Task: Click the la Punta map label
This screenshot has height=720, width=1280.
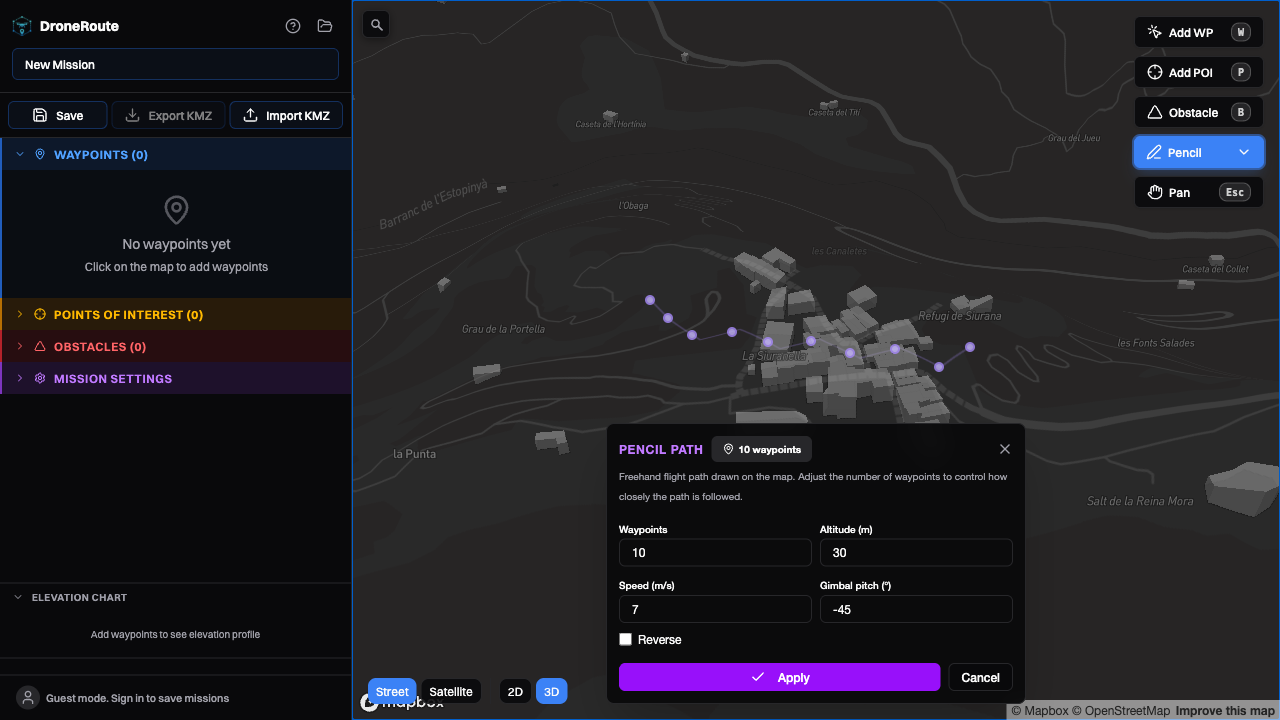Action: (414, 454)
